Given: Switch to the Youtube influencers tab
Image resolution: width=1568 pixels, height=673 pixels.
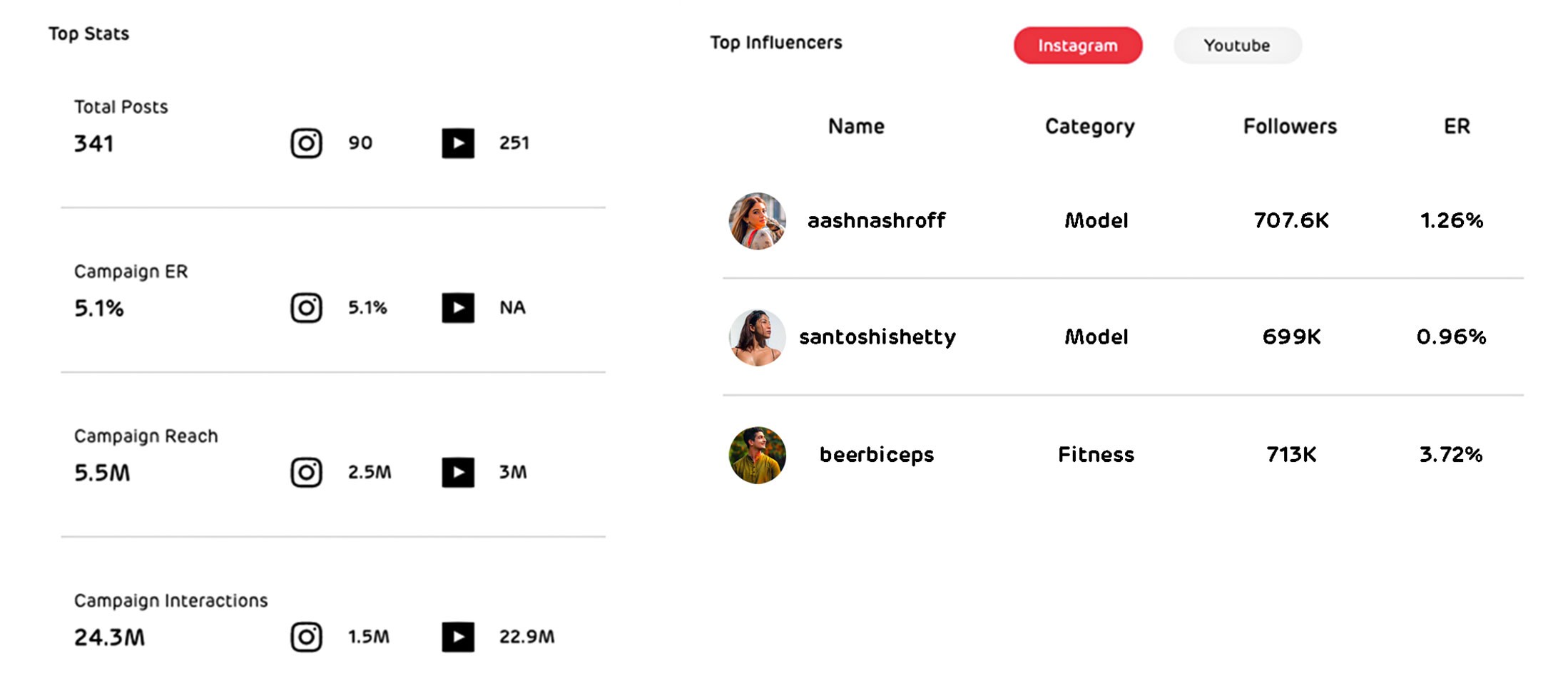Looking at the screenshot, I should point(1237,46).
